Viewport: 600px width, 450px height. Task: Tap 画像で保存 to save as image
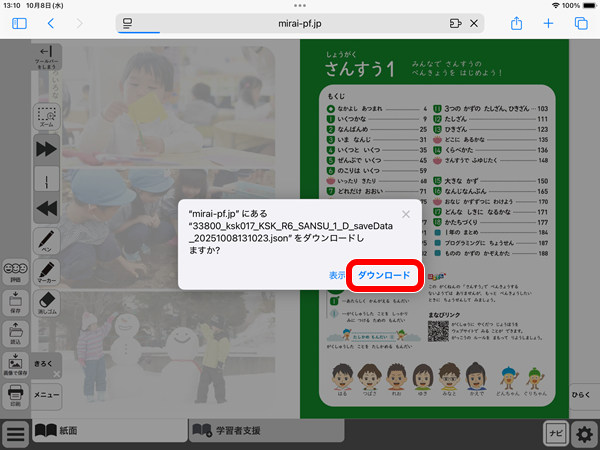(x=15, y=365)
